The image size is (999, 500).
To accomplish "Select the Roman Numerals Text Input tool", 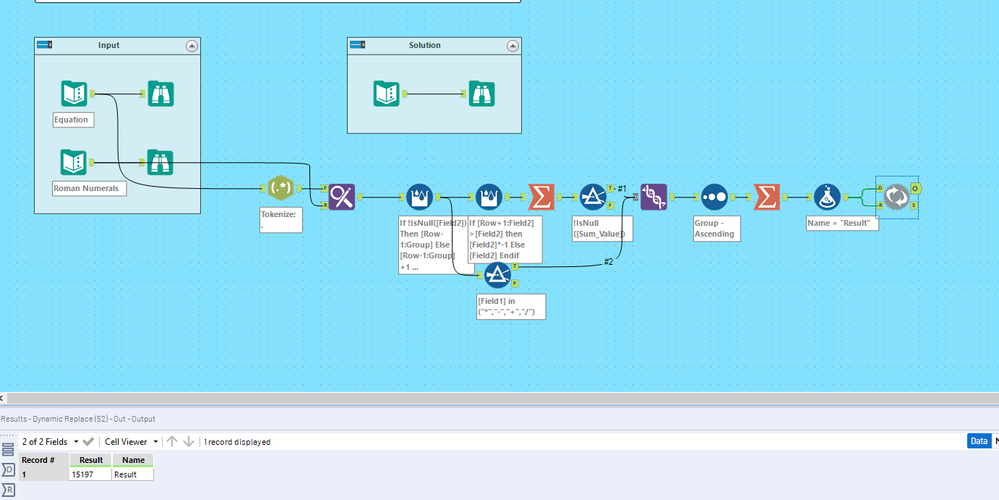I will [x=74, y=162].
